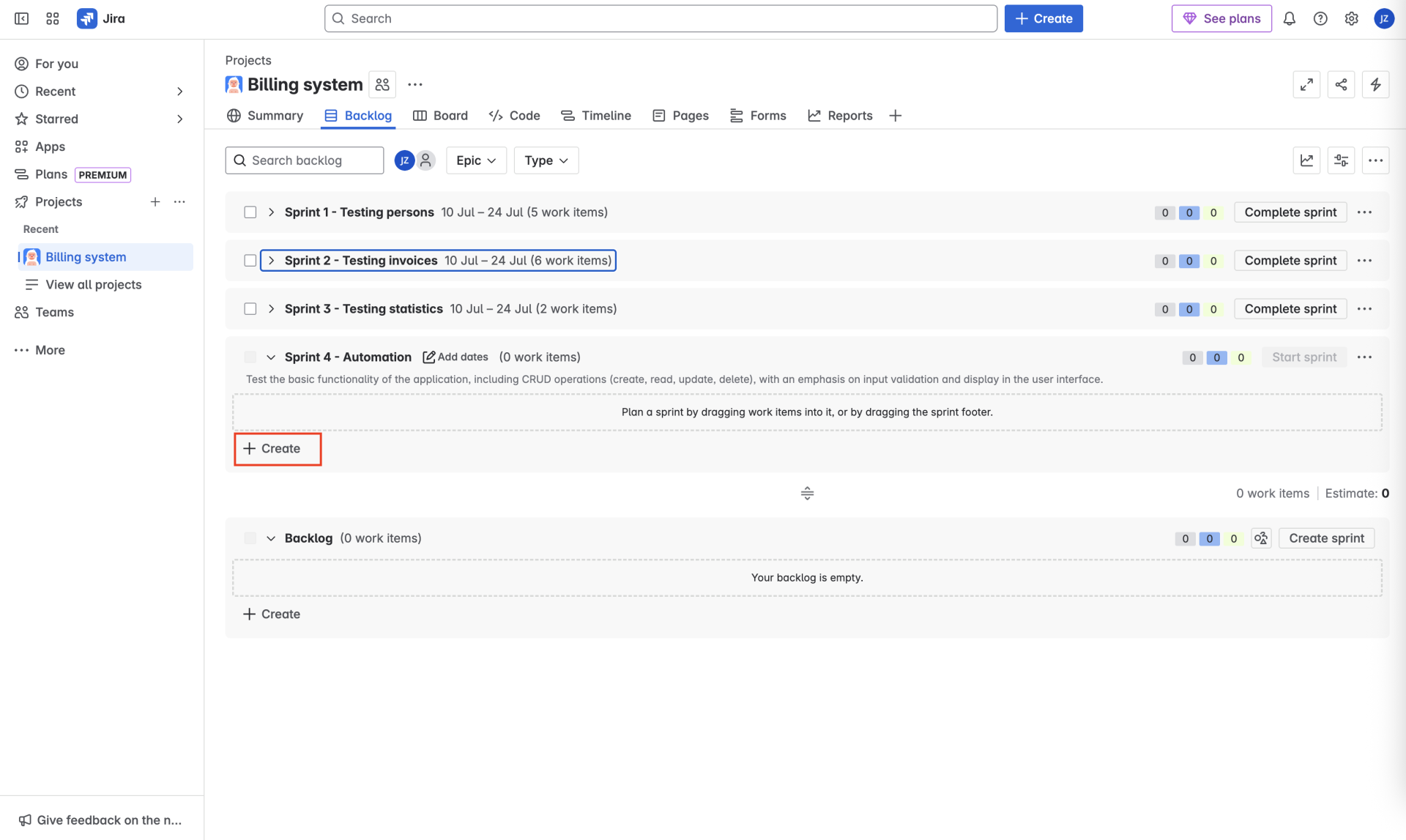Click the automation lightning bolt icon
Viewport: 1406px width, 840px height.
point(1375,85)
